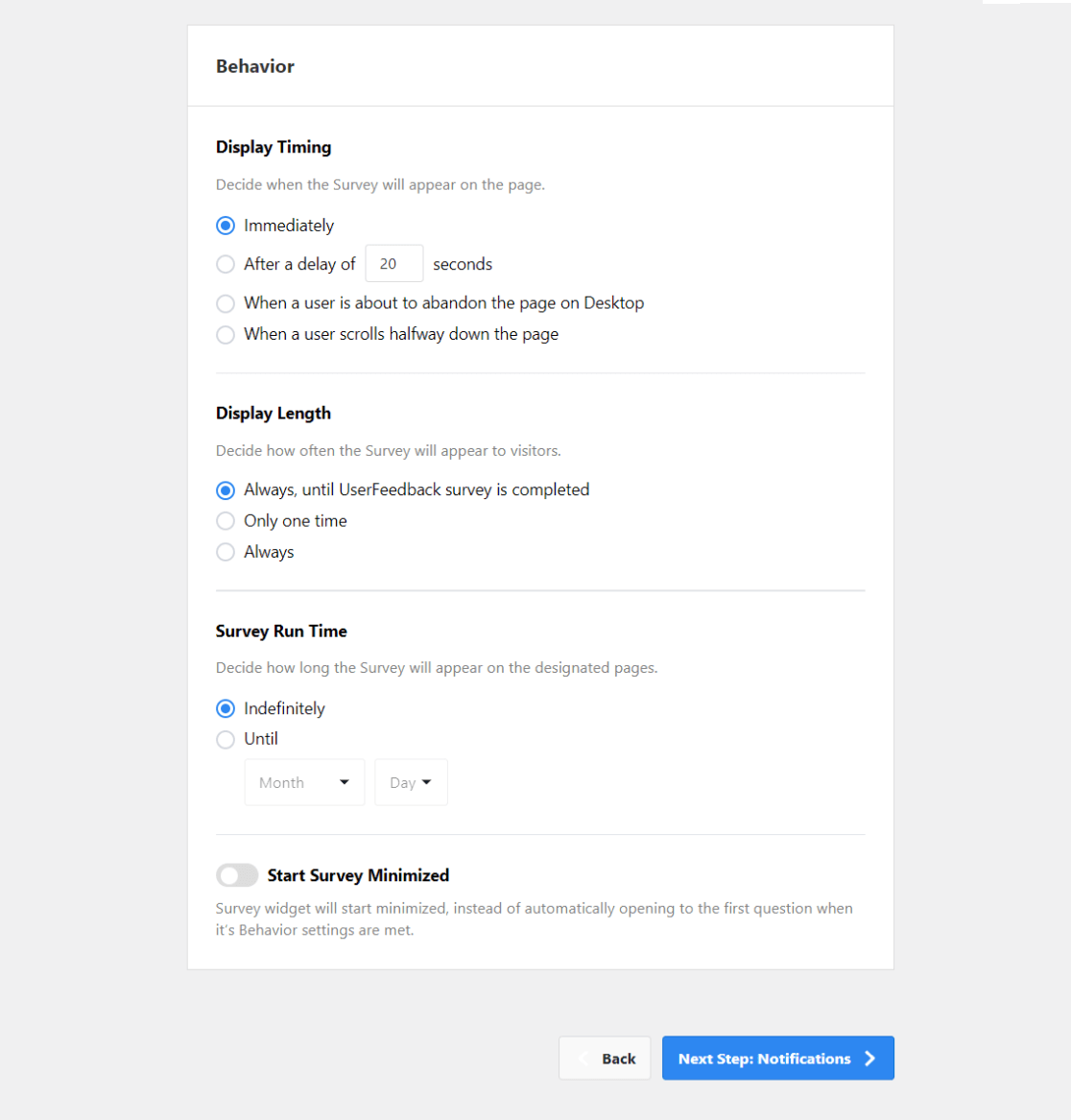Enable the Start Survey Minimized toggle
This screenshot has width=1071, height=1120.
pos(237,874)
